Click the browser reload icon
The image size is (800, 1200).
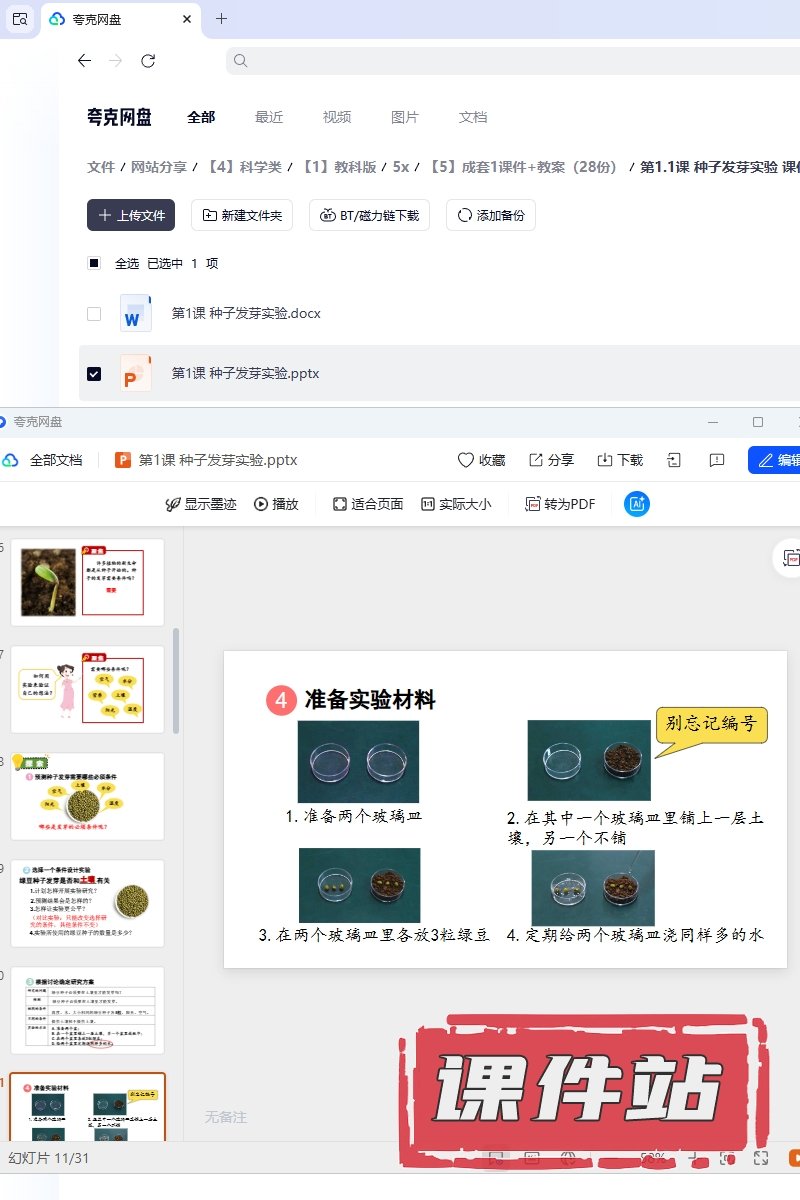[x=148, y=61]
